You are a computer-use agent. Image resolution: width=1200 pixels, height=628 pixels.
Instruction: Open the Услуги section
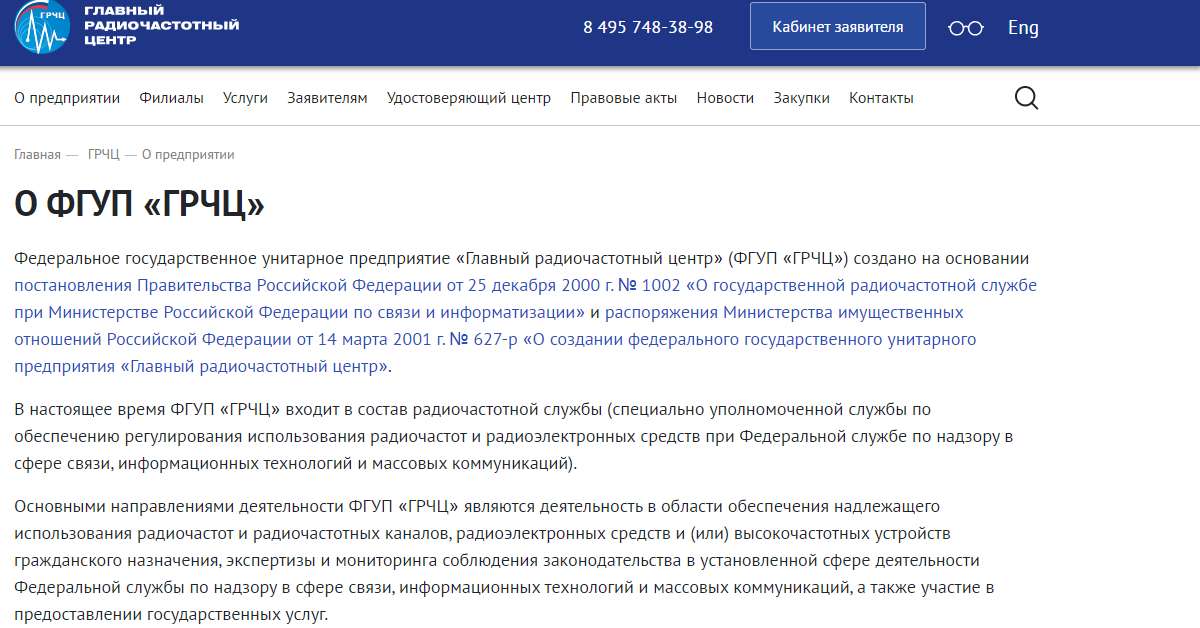[245, 98]
